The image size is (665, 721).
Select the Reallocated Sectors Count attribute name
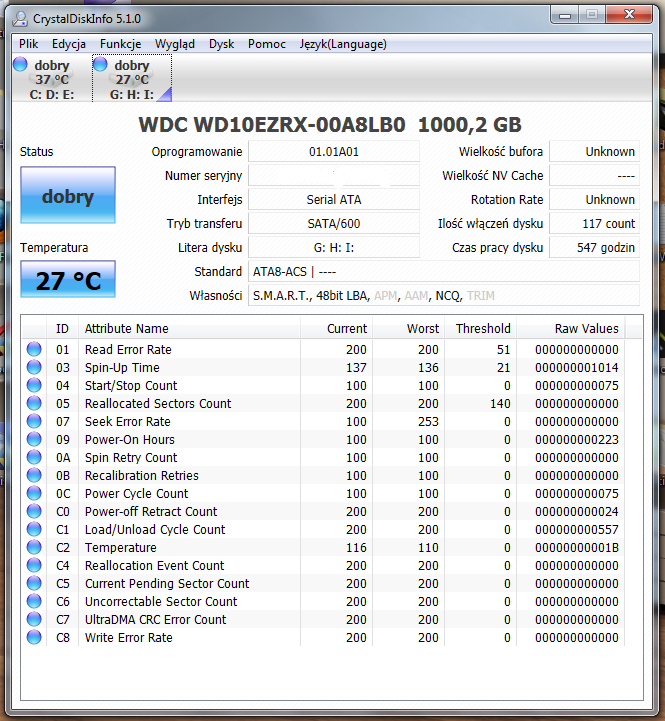(158, 403)
